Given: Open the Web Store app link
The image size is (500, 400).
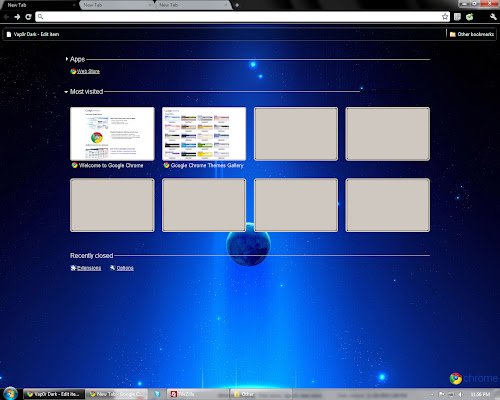Looking at the screenshot, I should tap(85, 71).
